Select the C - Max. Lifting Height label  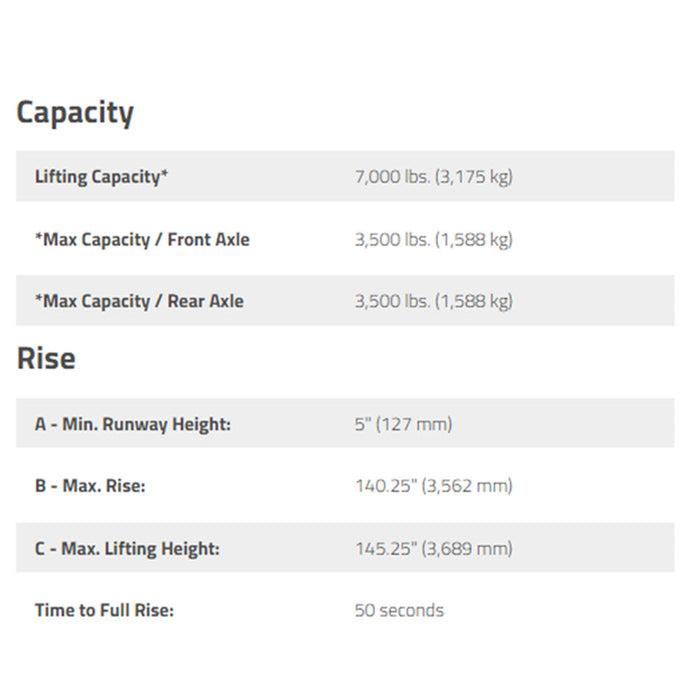[x=127, y=548]
